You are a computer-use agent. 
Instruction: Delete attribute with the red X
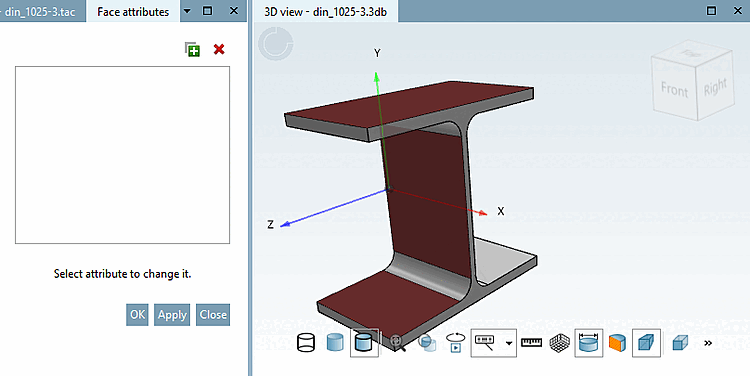click(219, 49)
